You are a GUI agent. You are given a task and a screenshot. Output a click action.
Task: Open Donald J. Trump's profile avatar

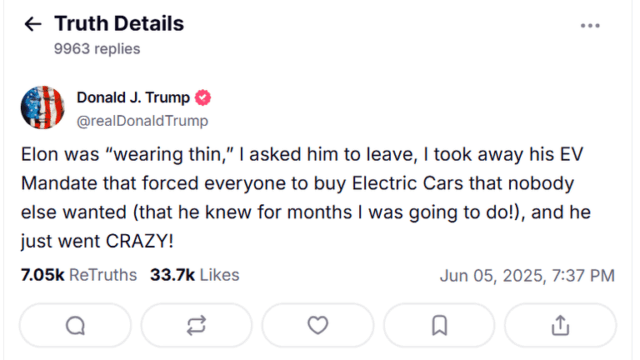(x=42, y=107)
